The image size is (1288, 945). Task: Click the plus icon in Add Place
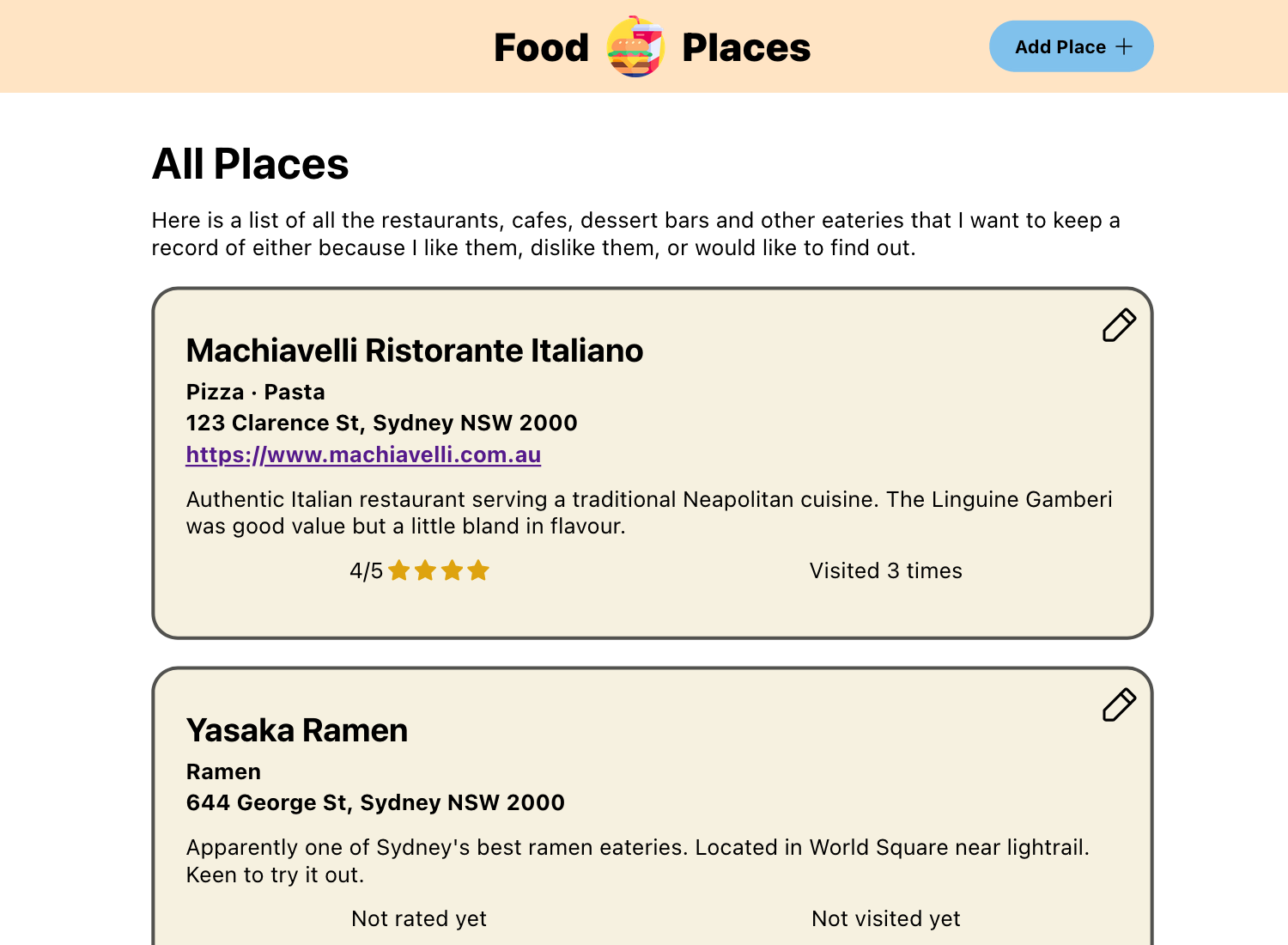pos(1124,47)
